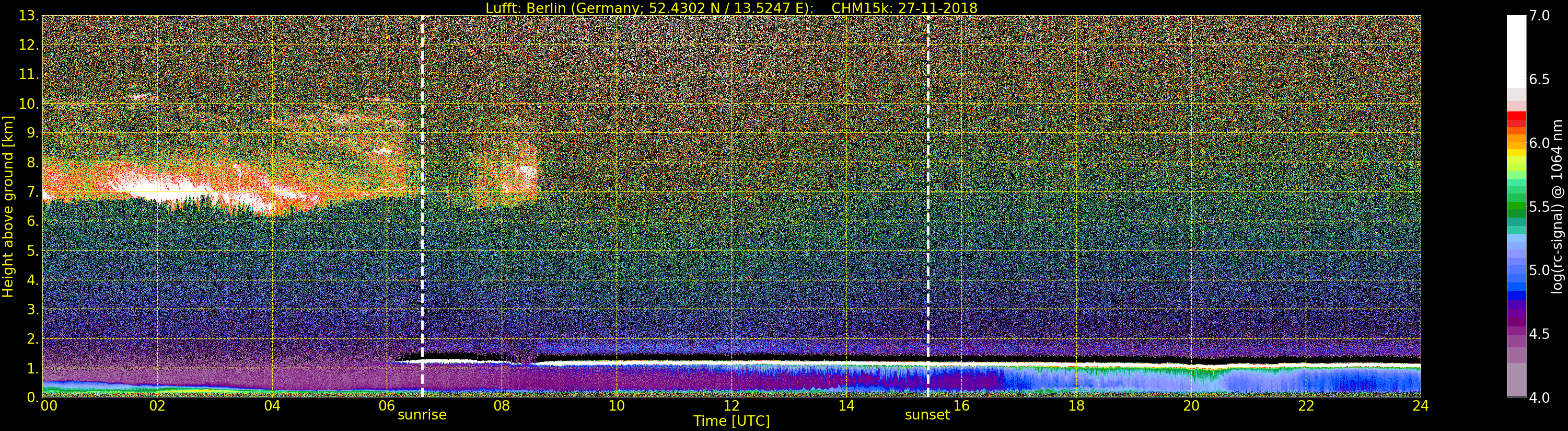Image resolution: width=1568 pixels, height=431 pixels.
Task: Select the 'sunrise' label below the axis
Action: (x=422, y=415)
